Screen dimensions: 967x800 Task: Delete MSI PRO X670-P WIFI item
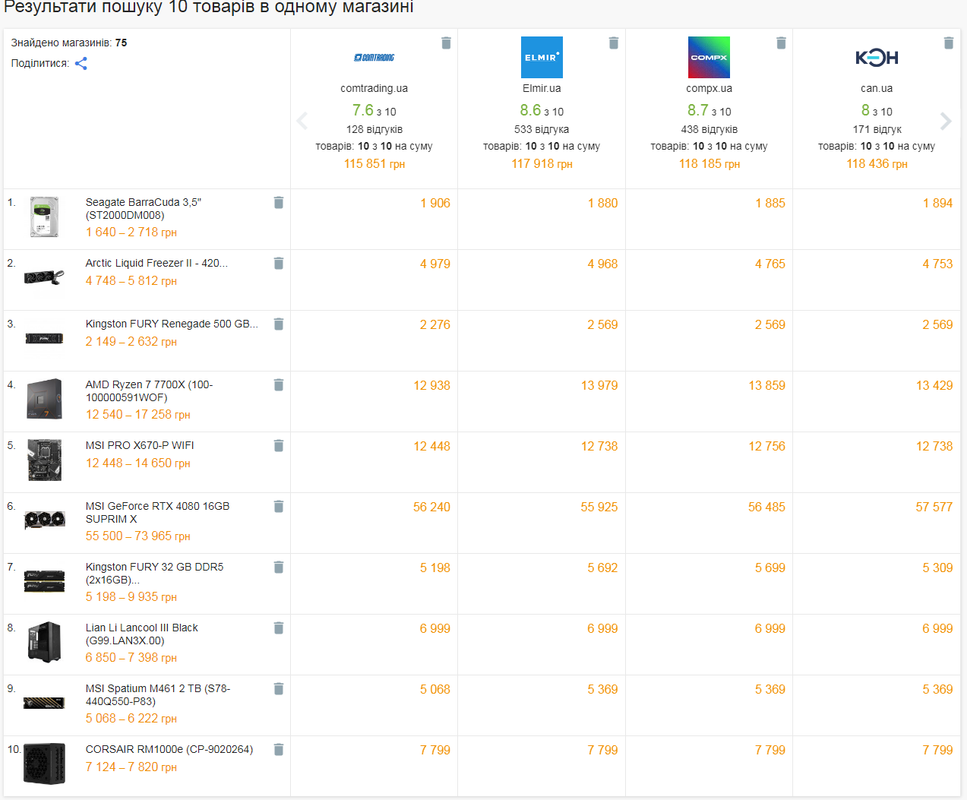click(x=279, y=445)
